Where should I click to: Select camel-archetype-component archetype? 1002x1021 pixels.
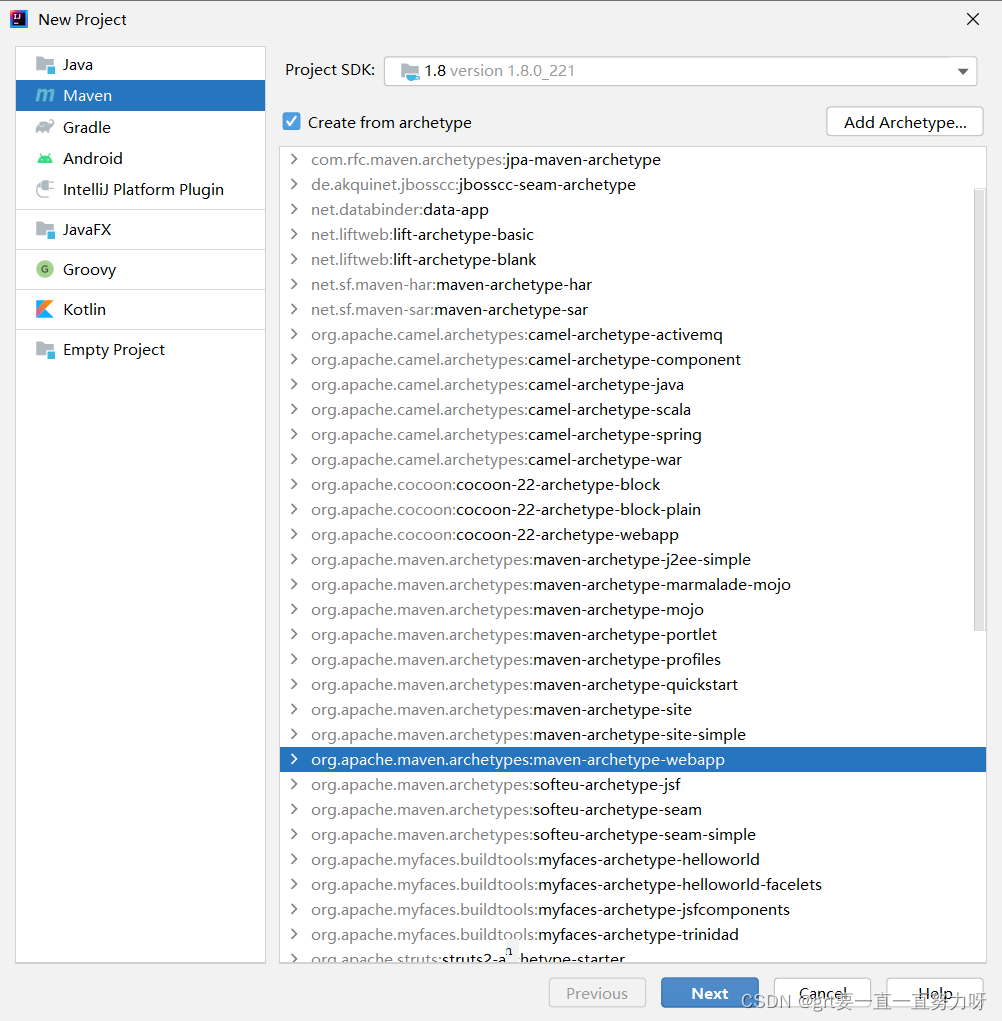pyautogui.click(x=633, y=359)
